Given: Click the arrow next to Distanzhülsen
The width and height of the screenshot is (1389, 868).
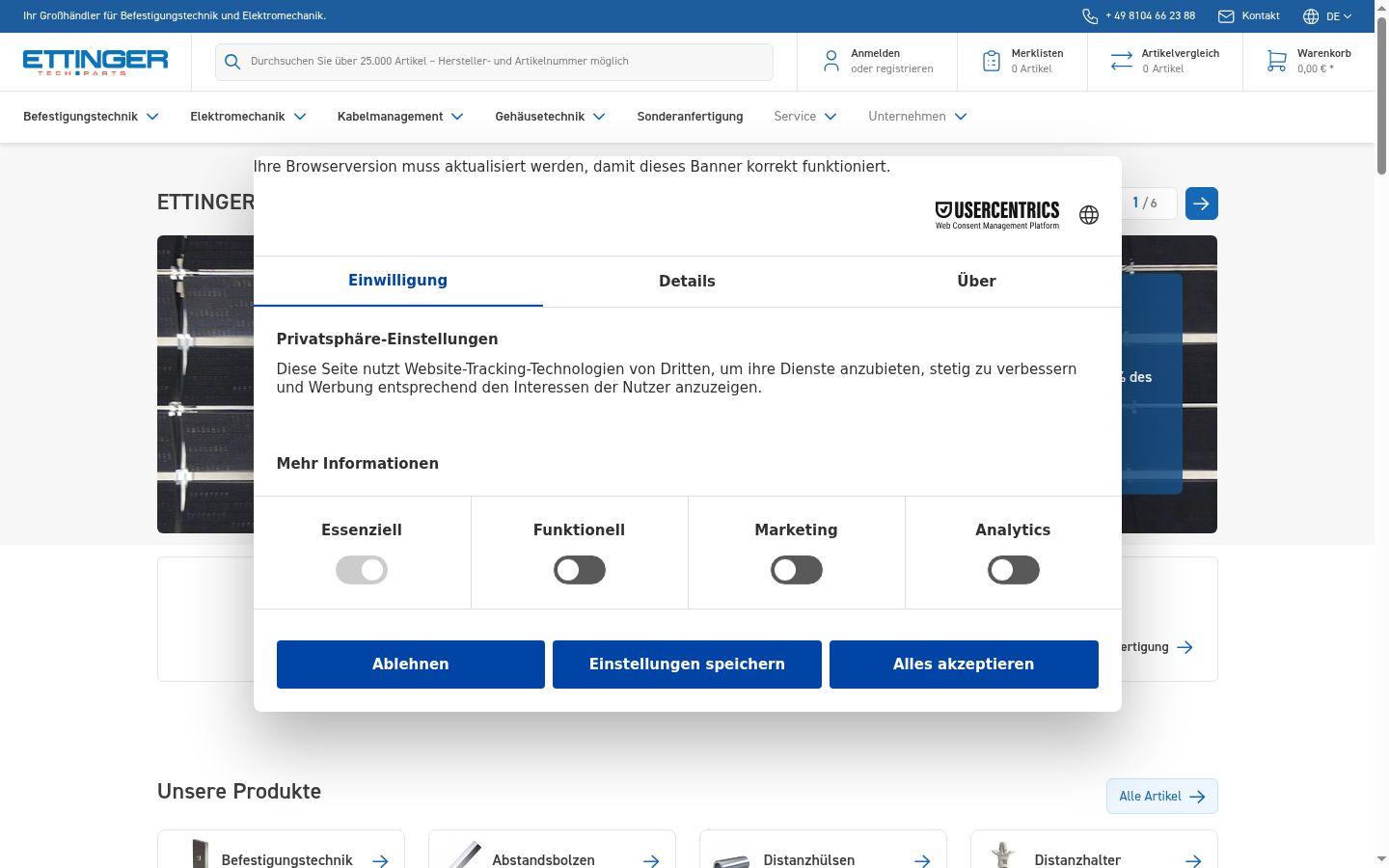Looking at the screenshot, I should tap(923, 860).
